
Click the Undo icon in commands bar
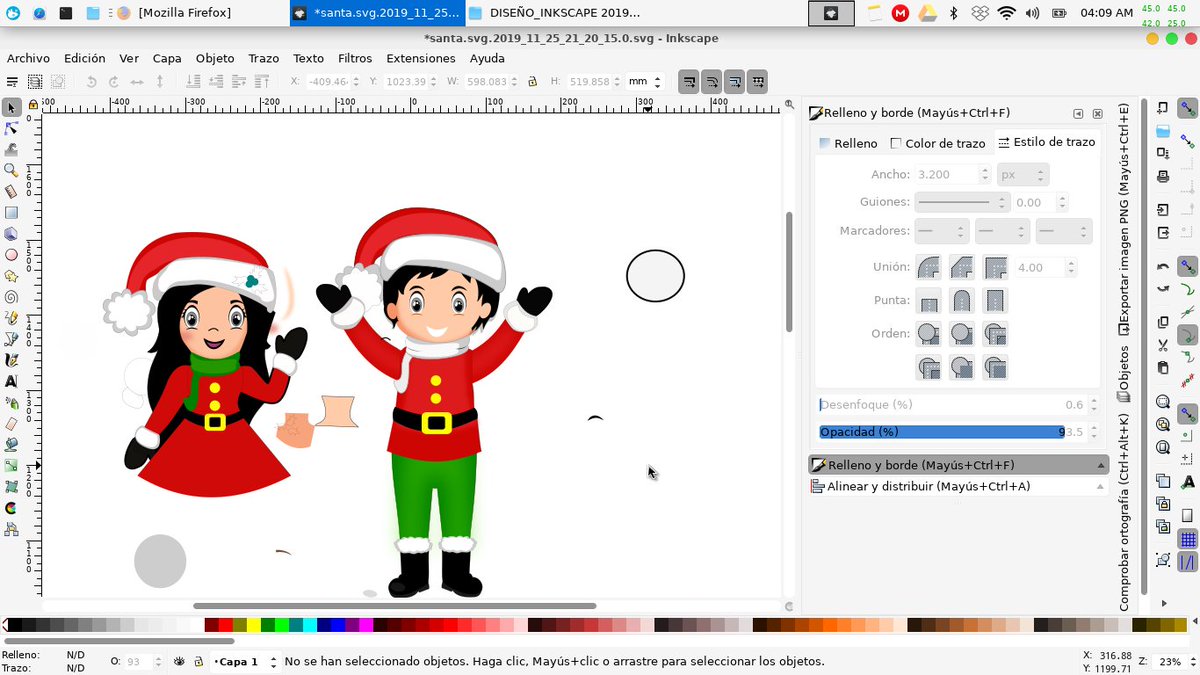point(1163,267)
